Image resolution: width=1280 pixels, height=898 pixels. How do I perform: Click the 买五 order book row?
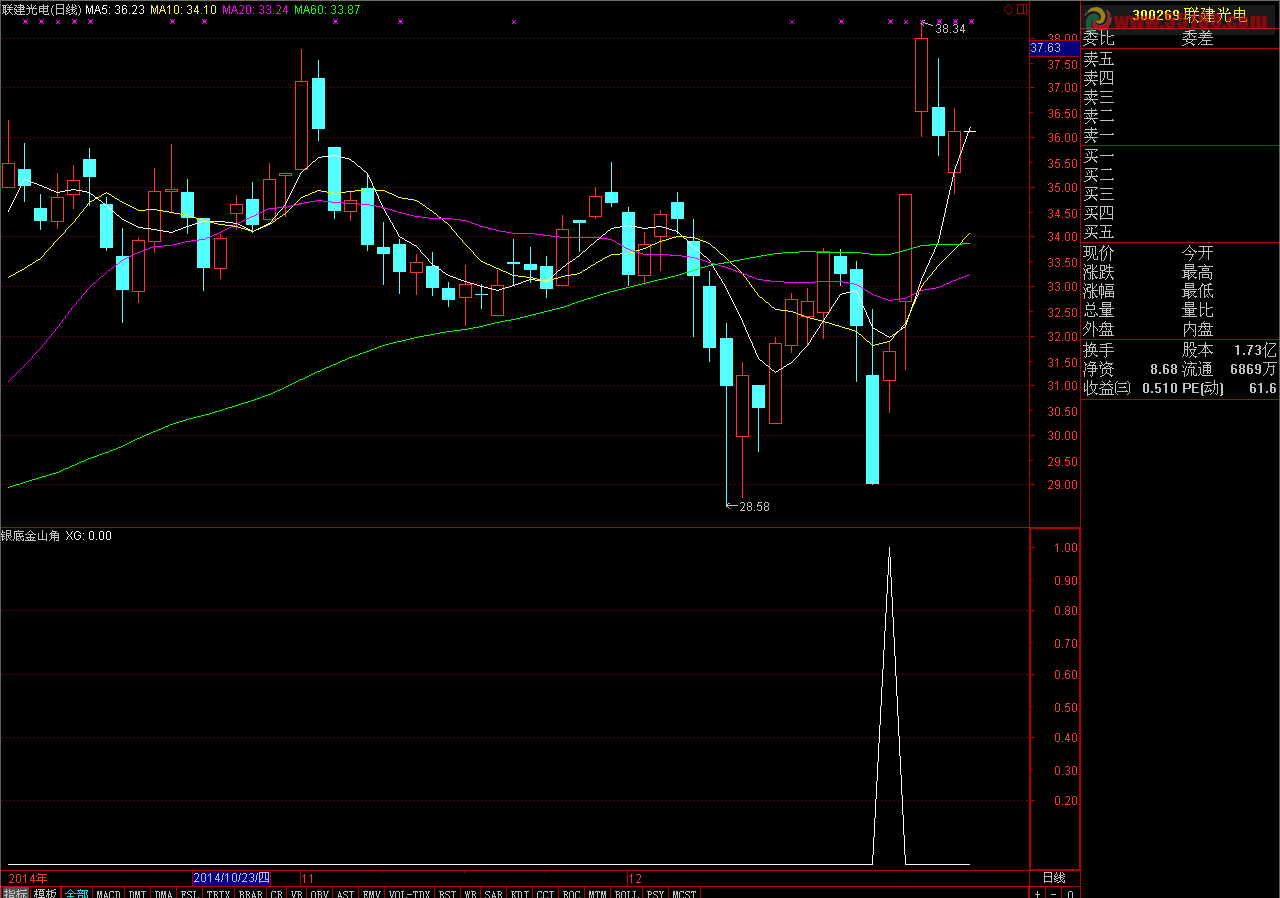(1180, 232)
